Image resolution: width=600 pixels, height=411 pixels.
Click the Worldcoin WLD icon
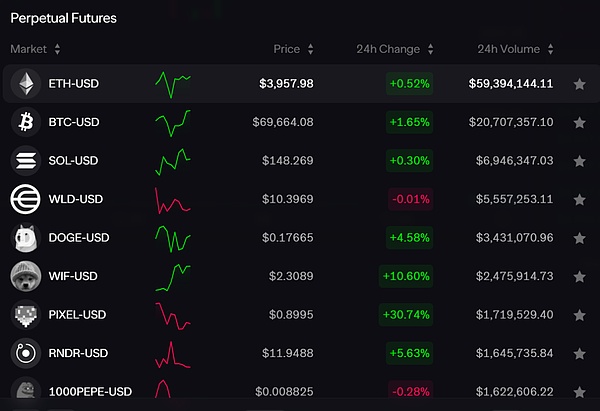pyautogui.click(x=24, y=199)
